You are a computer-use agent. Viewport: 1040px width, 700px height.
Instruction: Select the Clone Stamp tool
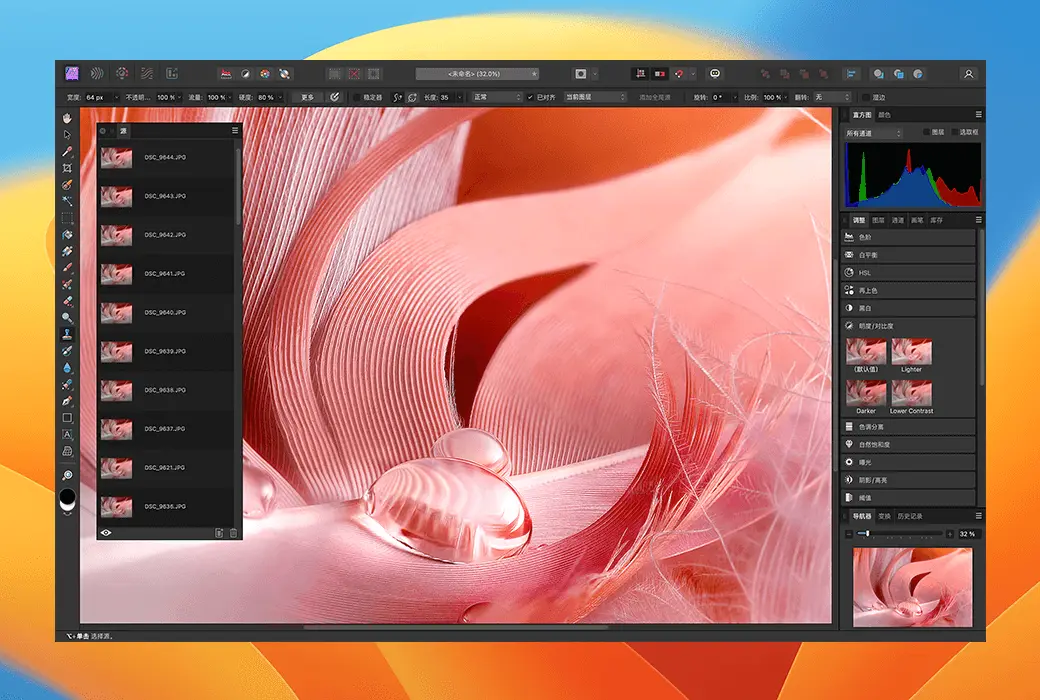pos(67,334)
